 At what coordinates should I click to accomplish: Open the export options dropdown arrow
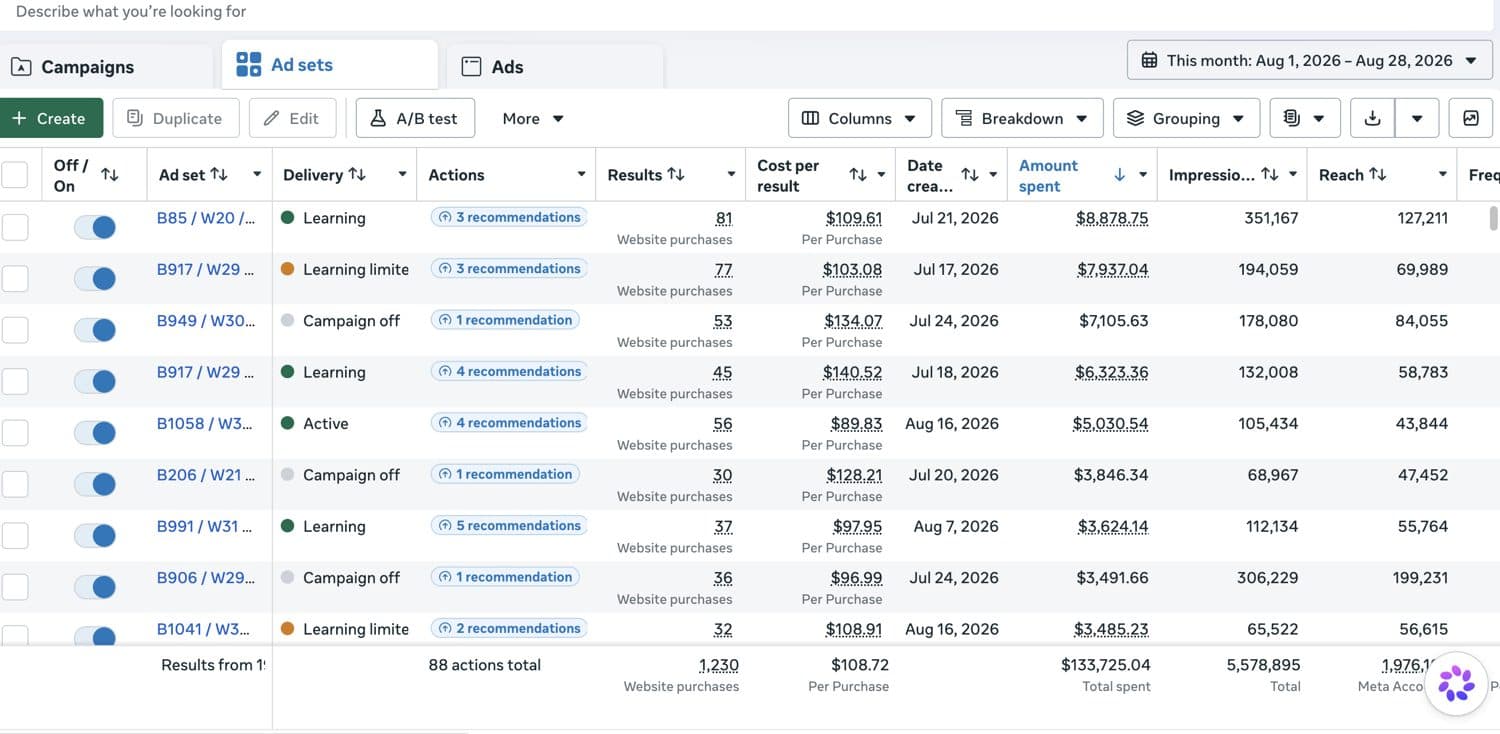click(x=1417, y=118)
